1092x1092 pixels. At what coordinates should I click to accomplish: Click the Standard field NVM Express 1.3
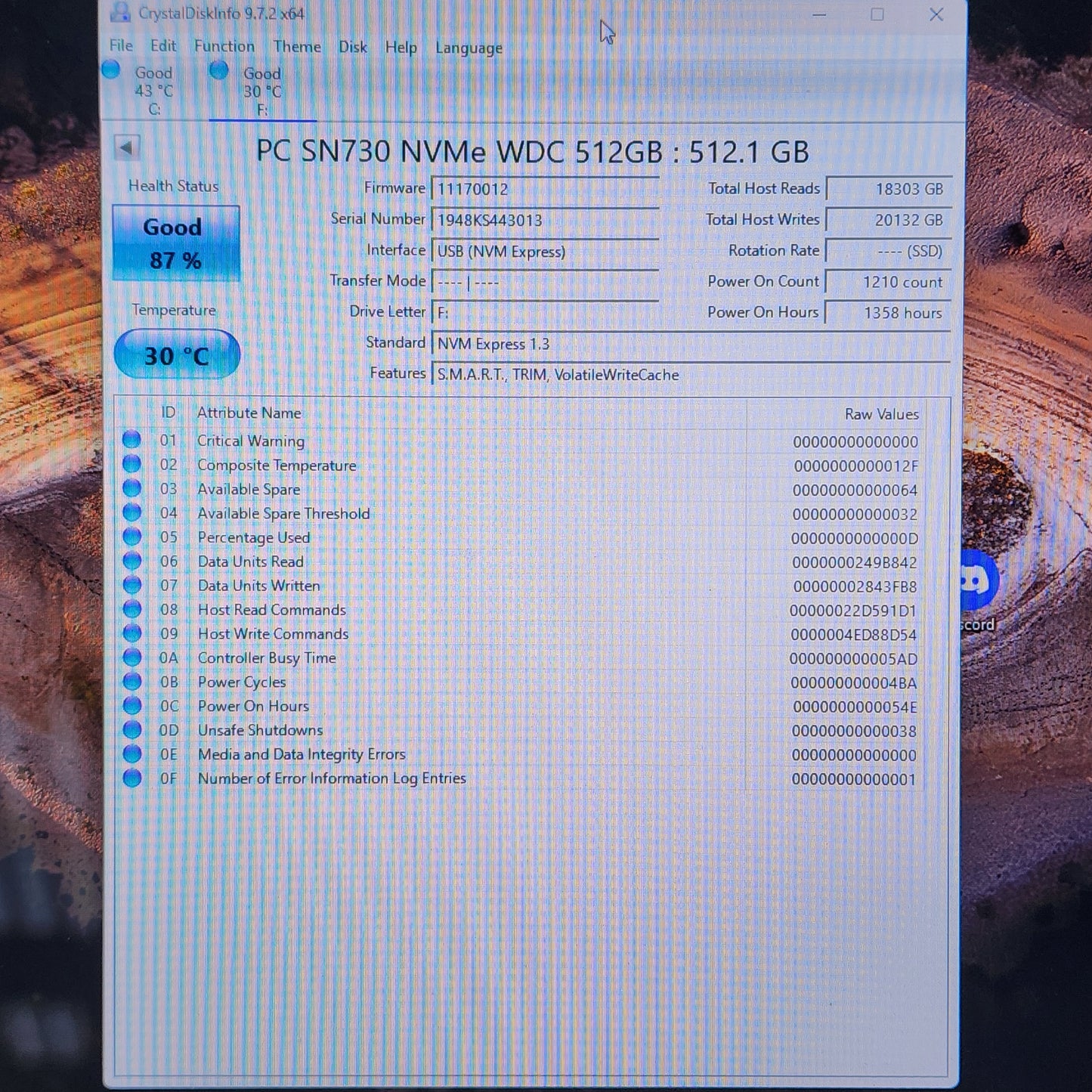point(691,344)
